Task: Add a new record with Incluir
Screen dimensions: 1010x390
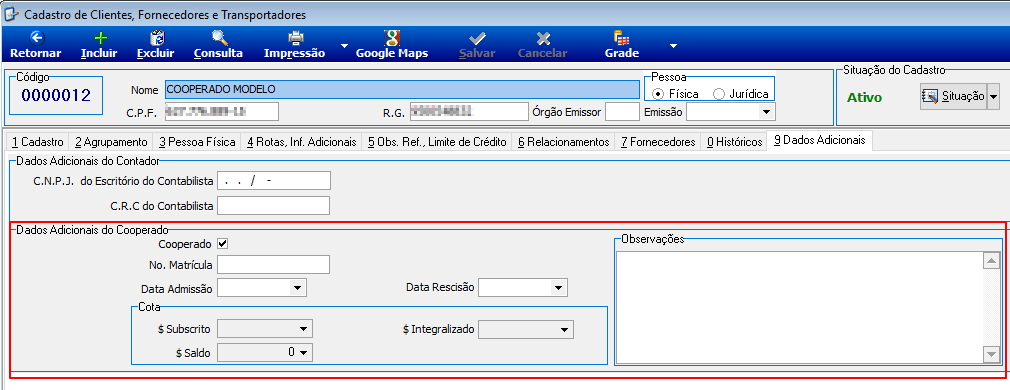Action: (99, 45)
